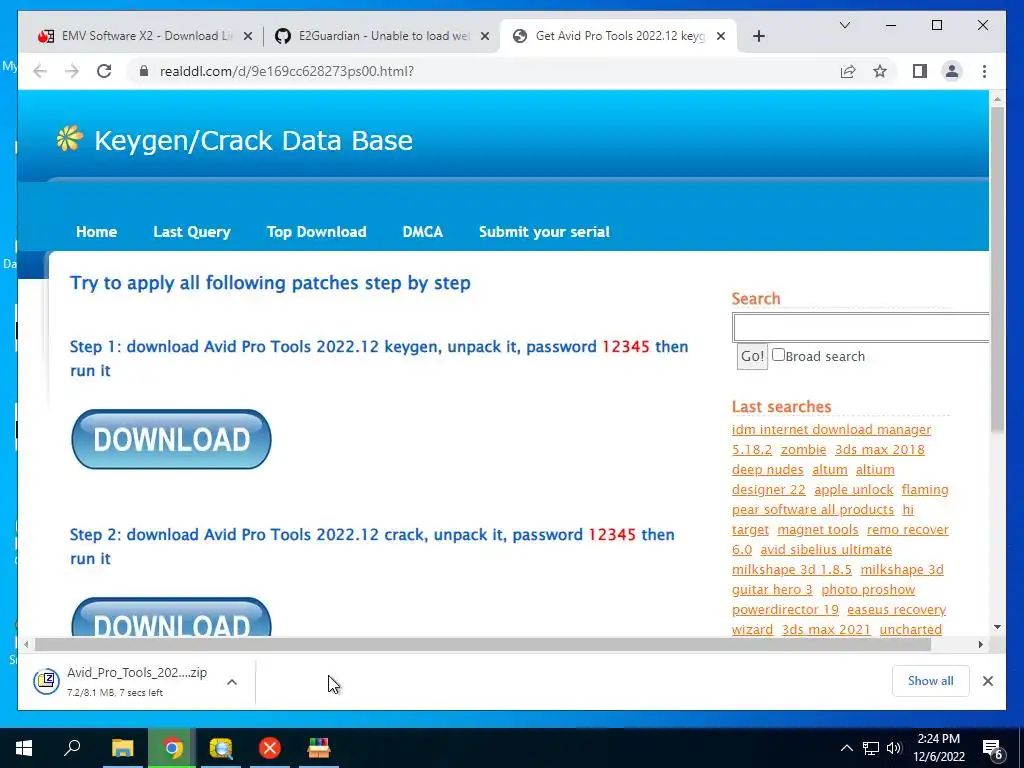Click the network tray icon
Image resolution: width=1024 pixels, height=768 pixels.
(x=871, y=748)
